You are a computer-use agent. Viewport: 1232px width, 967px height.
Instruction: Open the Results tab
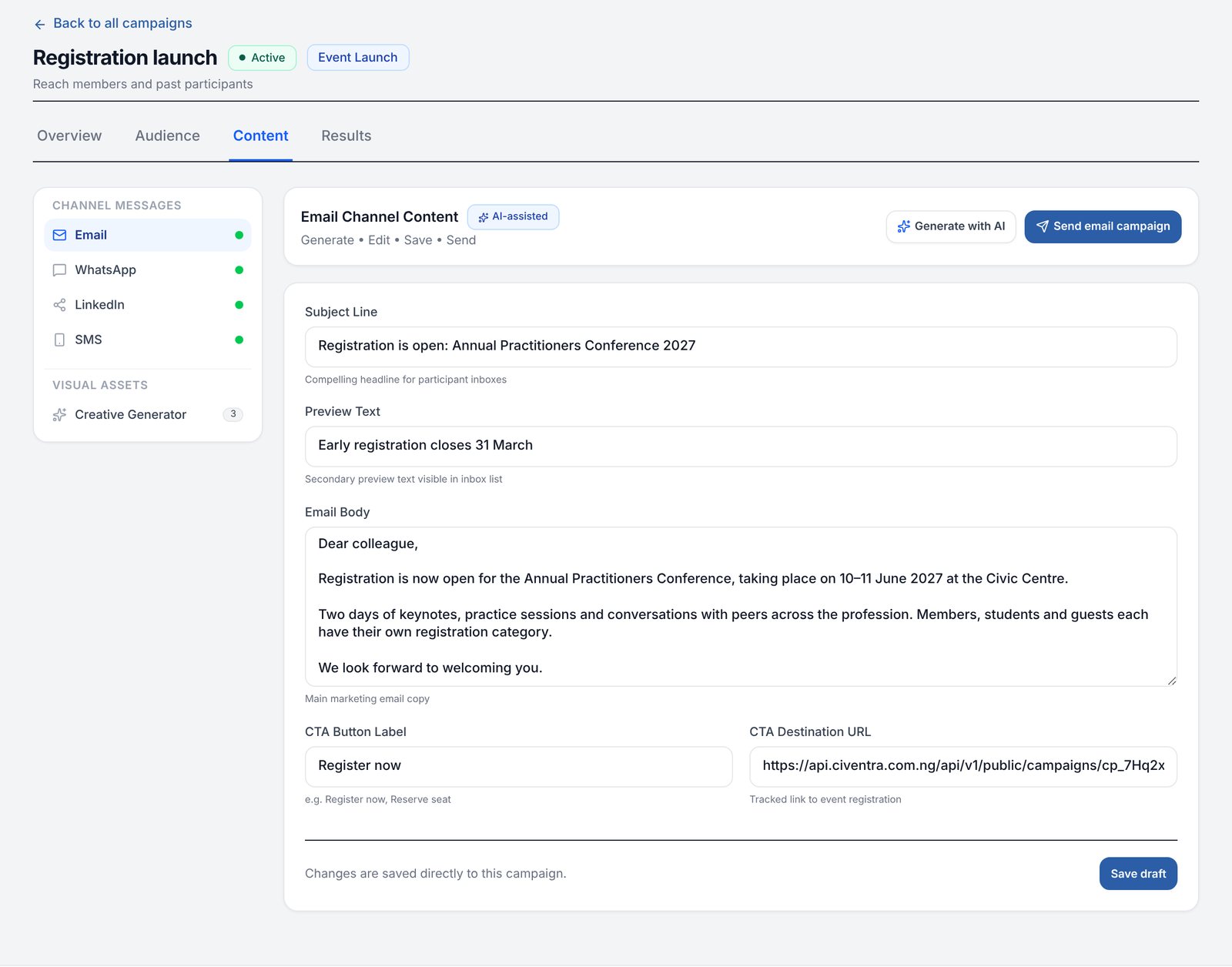tap(346, 136)
